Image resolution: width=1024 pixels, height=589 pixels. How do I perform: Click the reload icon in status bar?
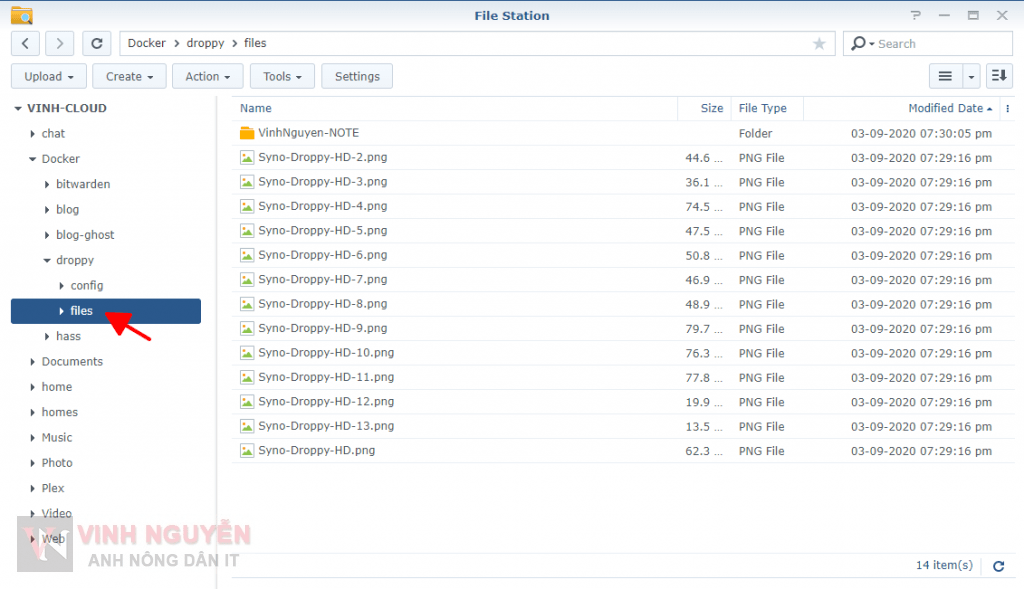(x=998, y=566)
